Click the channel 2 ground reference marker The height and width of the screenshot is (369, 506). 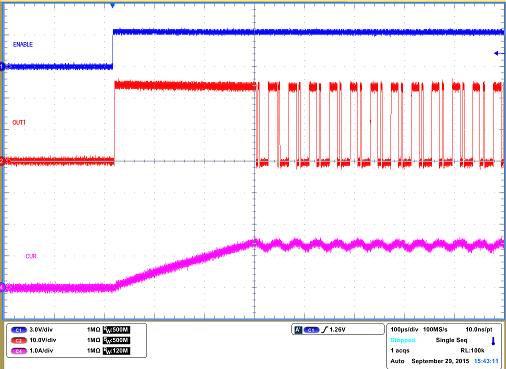(x=2, y=161)
